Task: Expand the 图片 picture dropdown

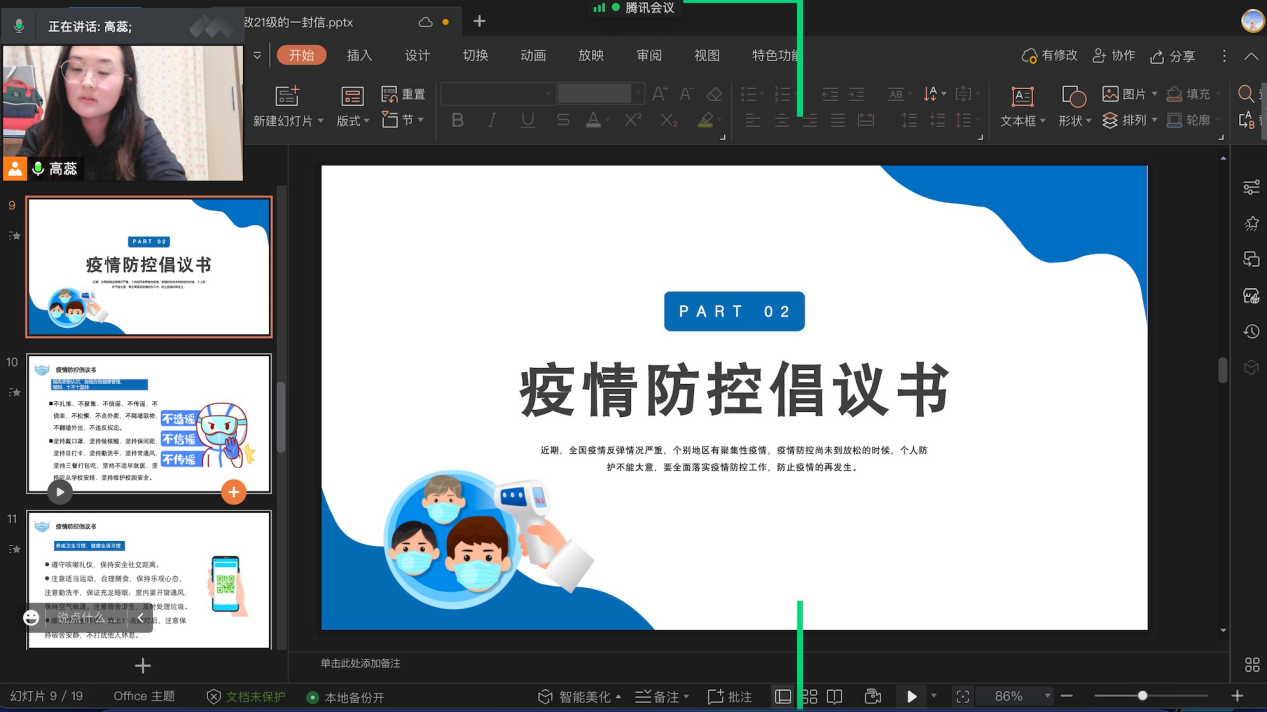Action: 1154,94
